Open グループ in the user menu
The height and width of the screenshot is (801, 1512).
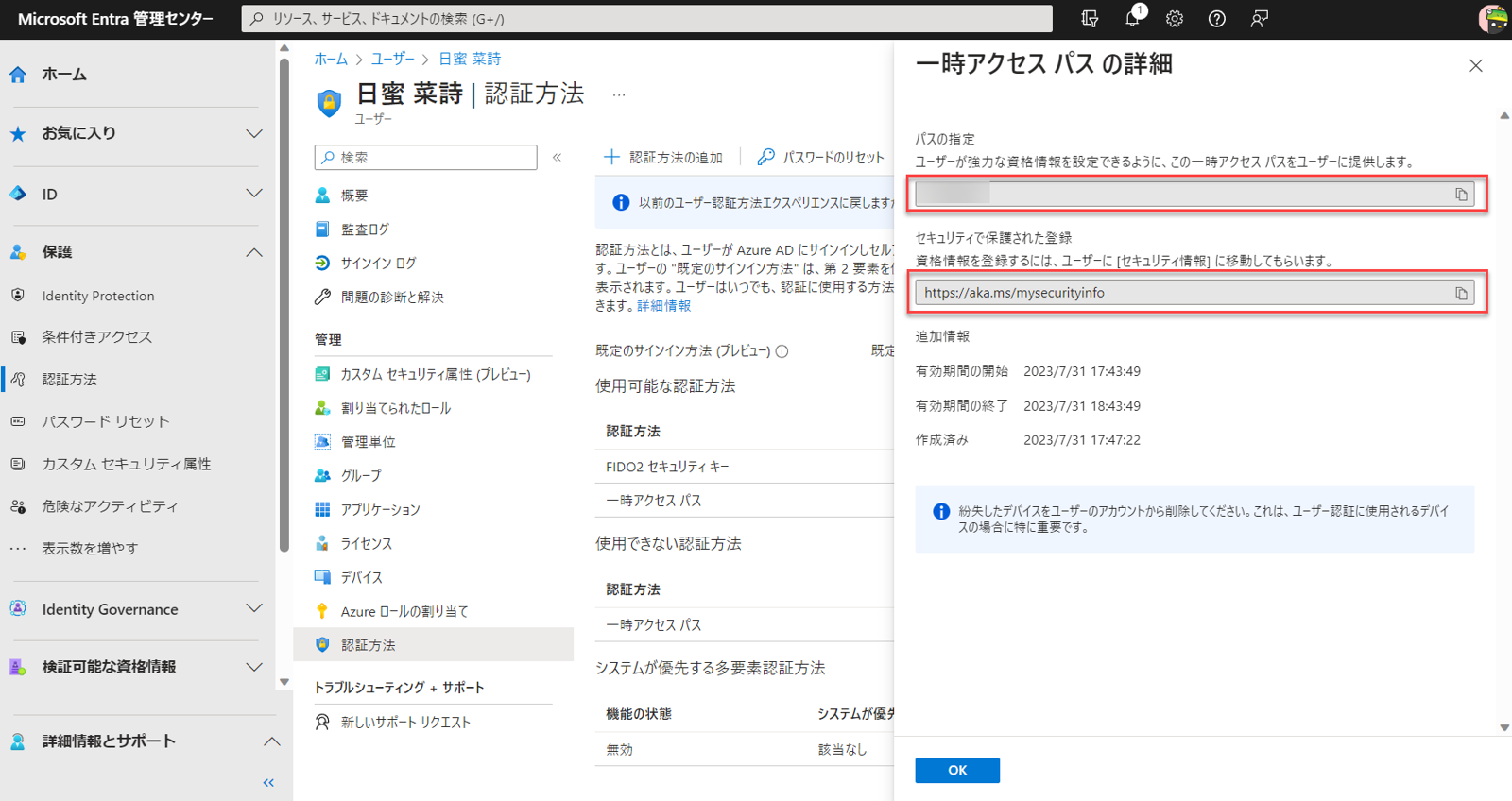pos(361,476)
